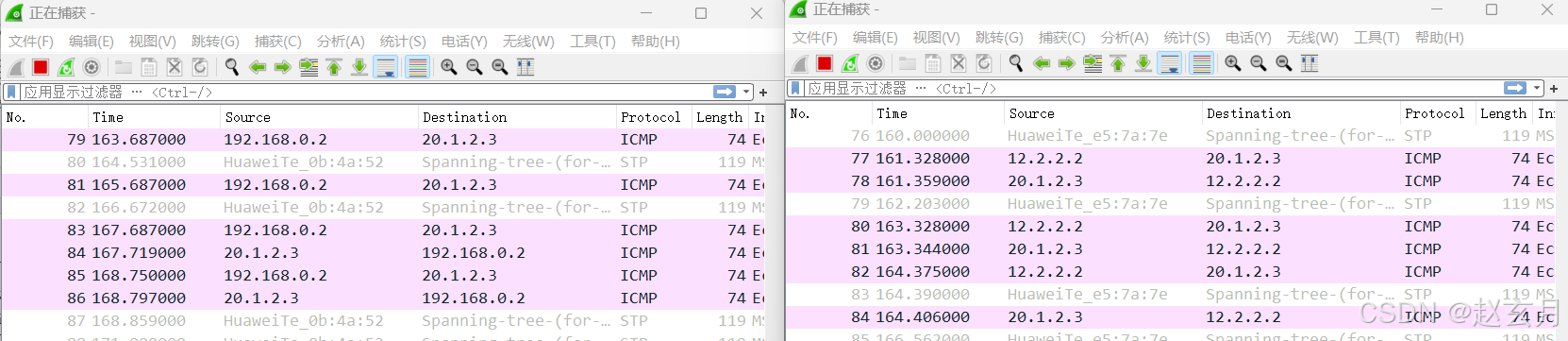Open 文件(F) menu in left window

[x=31, y=42]
